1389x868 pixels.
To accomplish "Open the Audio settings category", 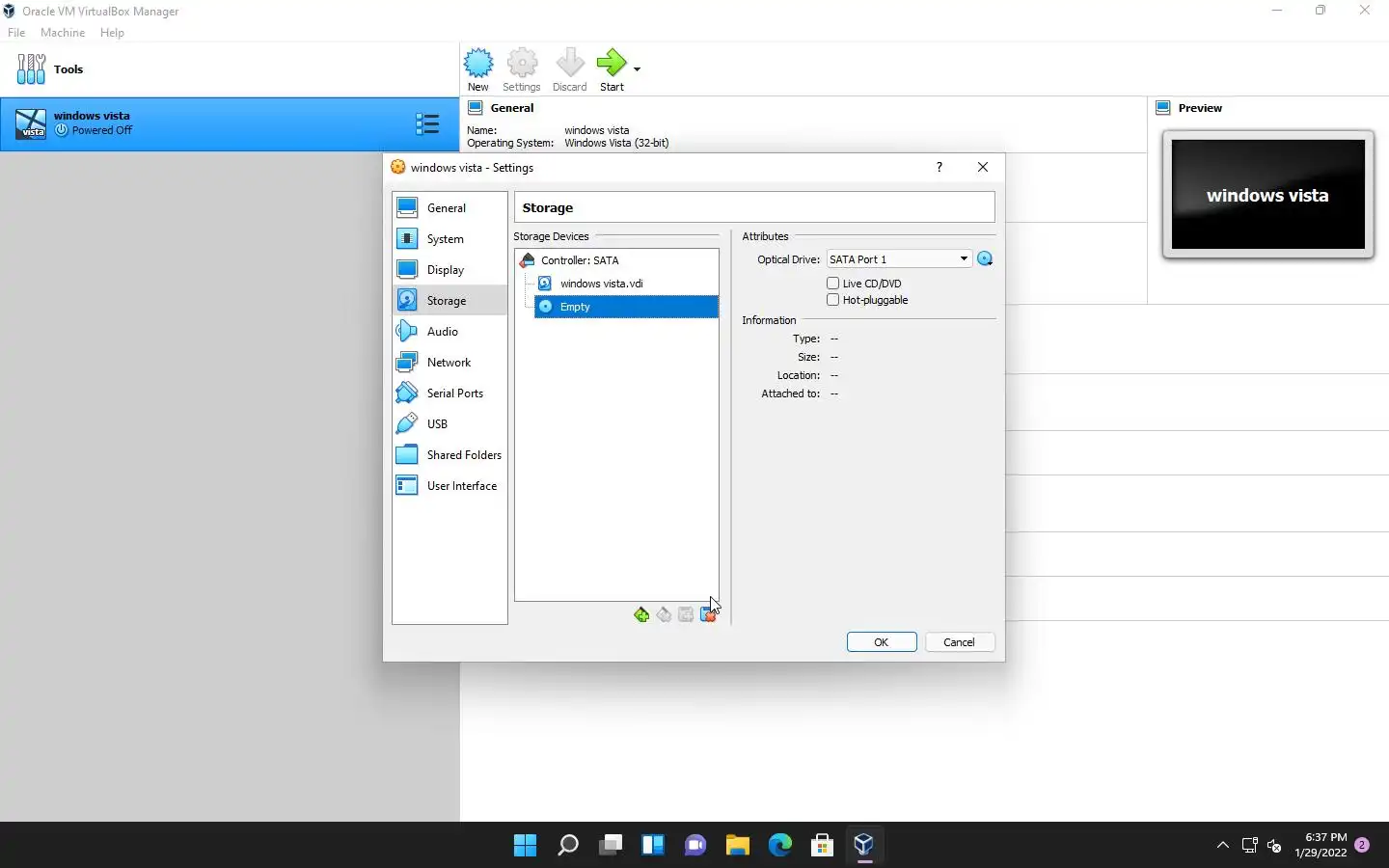I will click(x=449, y=332).
